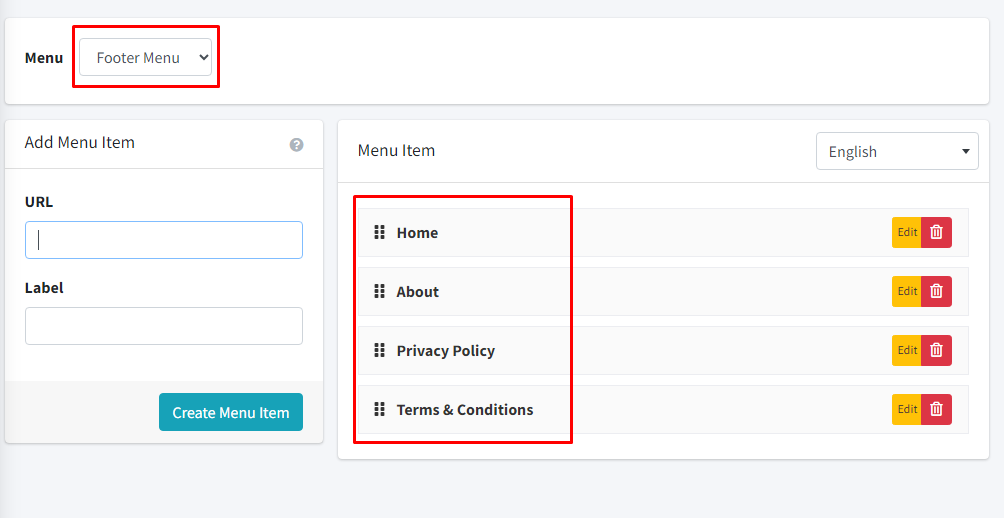Open the English language dropdown
The width and height of the screenshot is (1004, 518).
[896, 152]
